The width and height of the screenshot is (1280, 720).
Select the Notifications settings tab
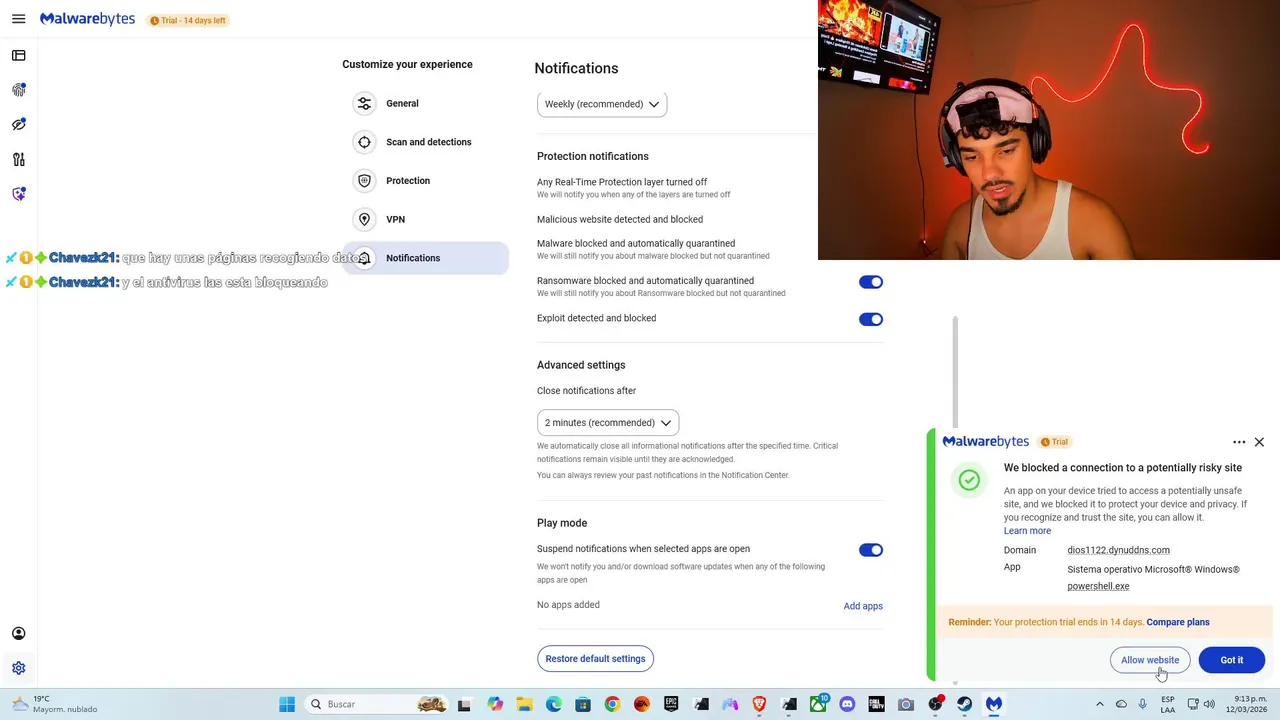(425, 258)
